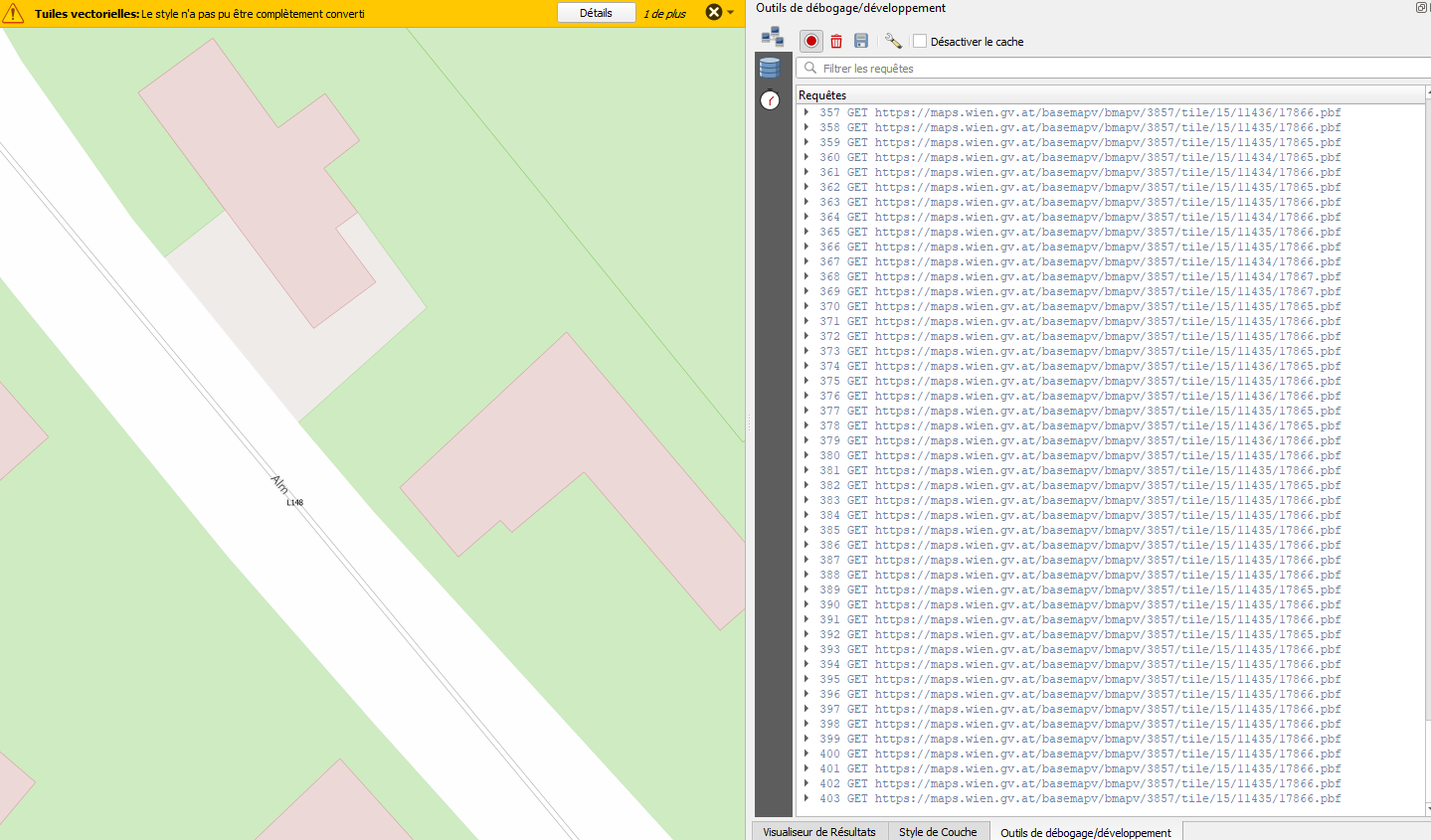This screenshot has width=1431, height=840.
Task: Click the database Query Logger sidebar icon
Action: click(770, 67)
